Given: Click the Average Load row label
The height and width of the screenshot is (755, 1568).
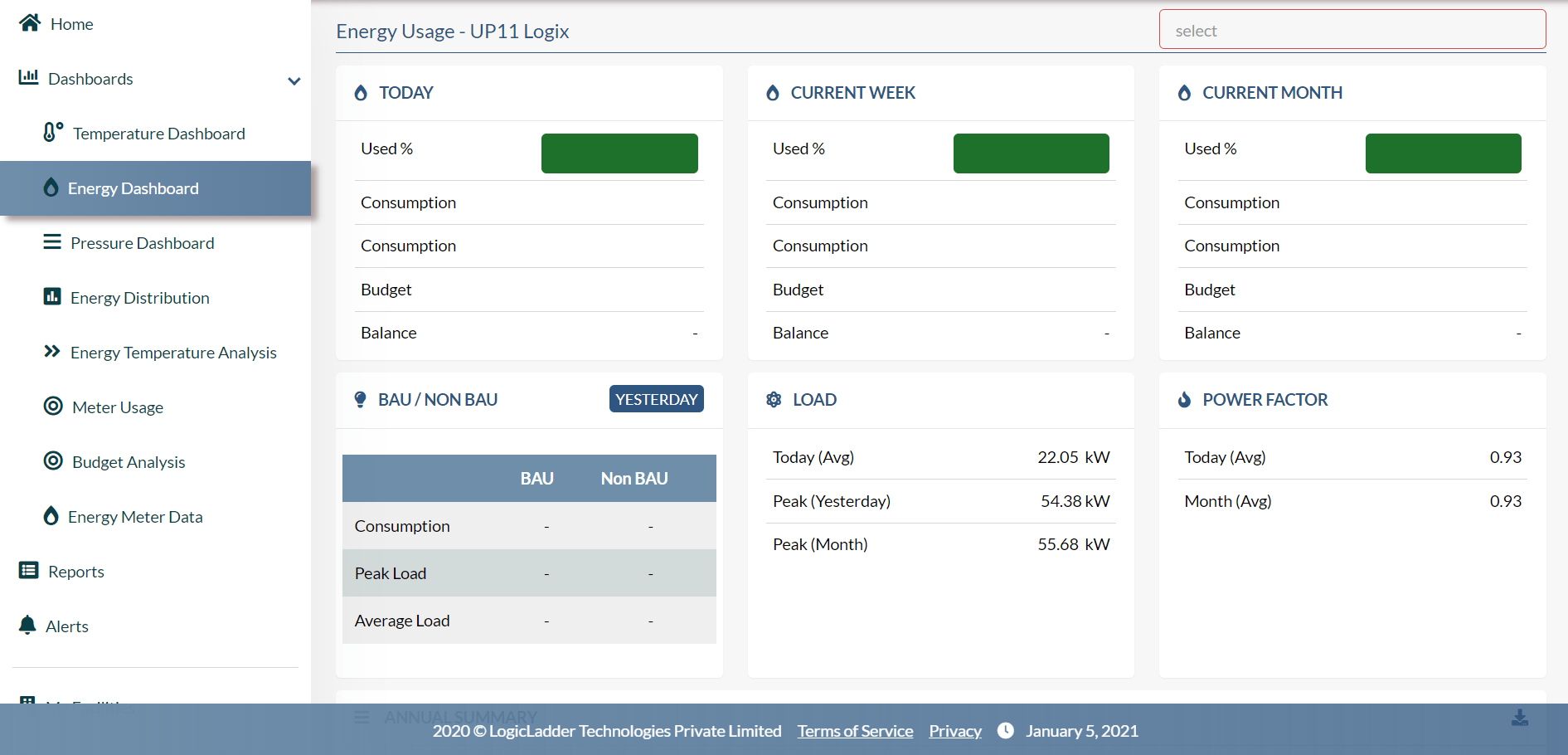Looking at the screenshot, I should point(402,621).
